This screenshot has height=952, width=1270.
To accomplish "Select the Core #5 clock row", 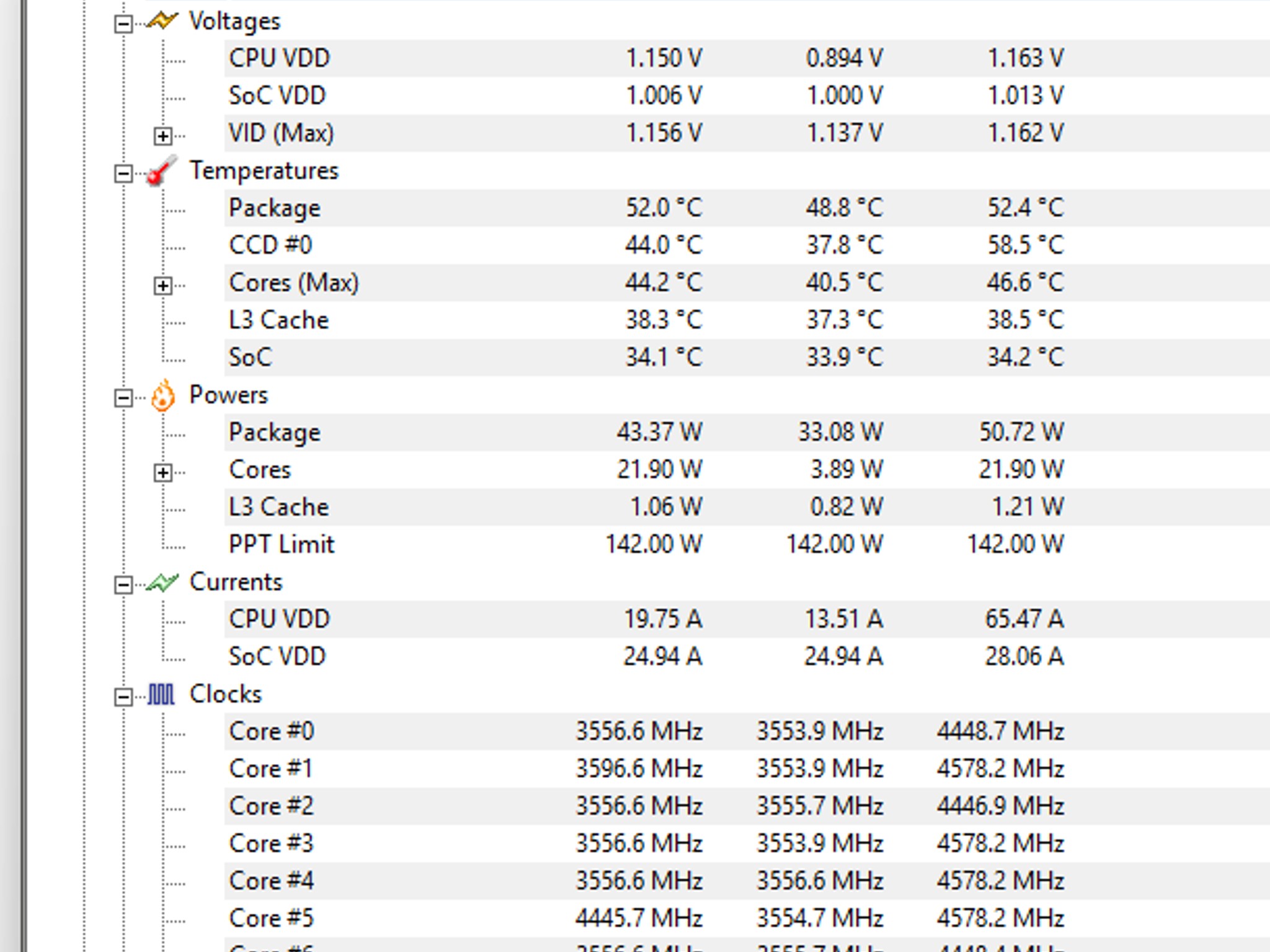I will click(747, 918).
